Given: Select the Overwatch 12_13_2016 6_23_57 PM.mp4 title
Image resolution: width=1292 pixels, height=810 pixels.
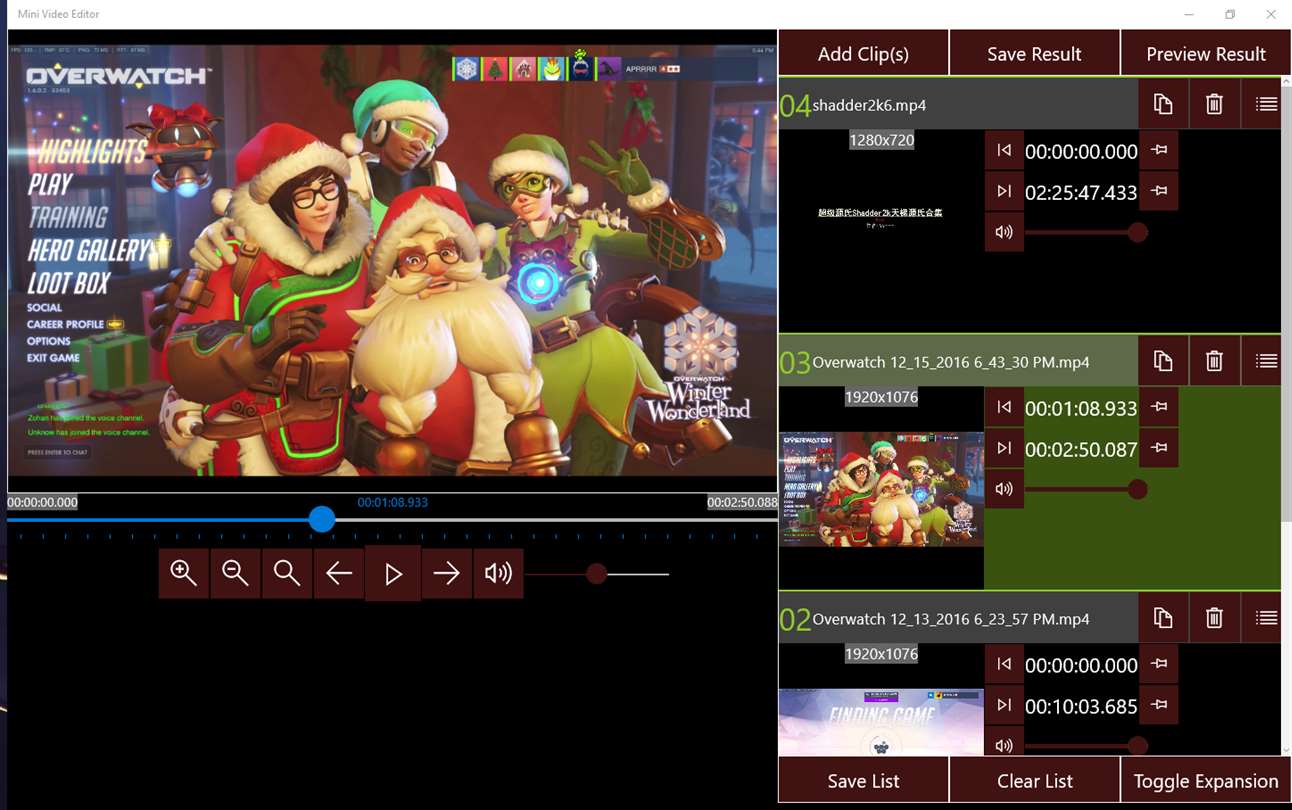Looking at the screenshot, I should tap(951, 619).
